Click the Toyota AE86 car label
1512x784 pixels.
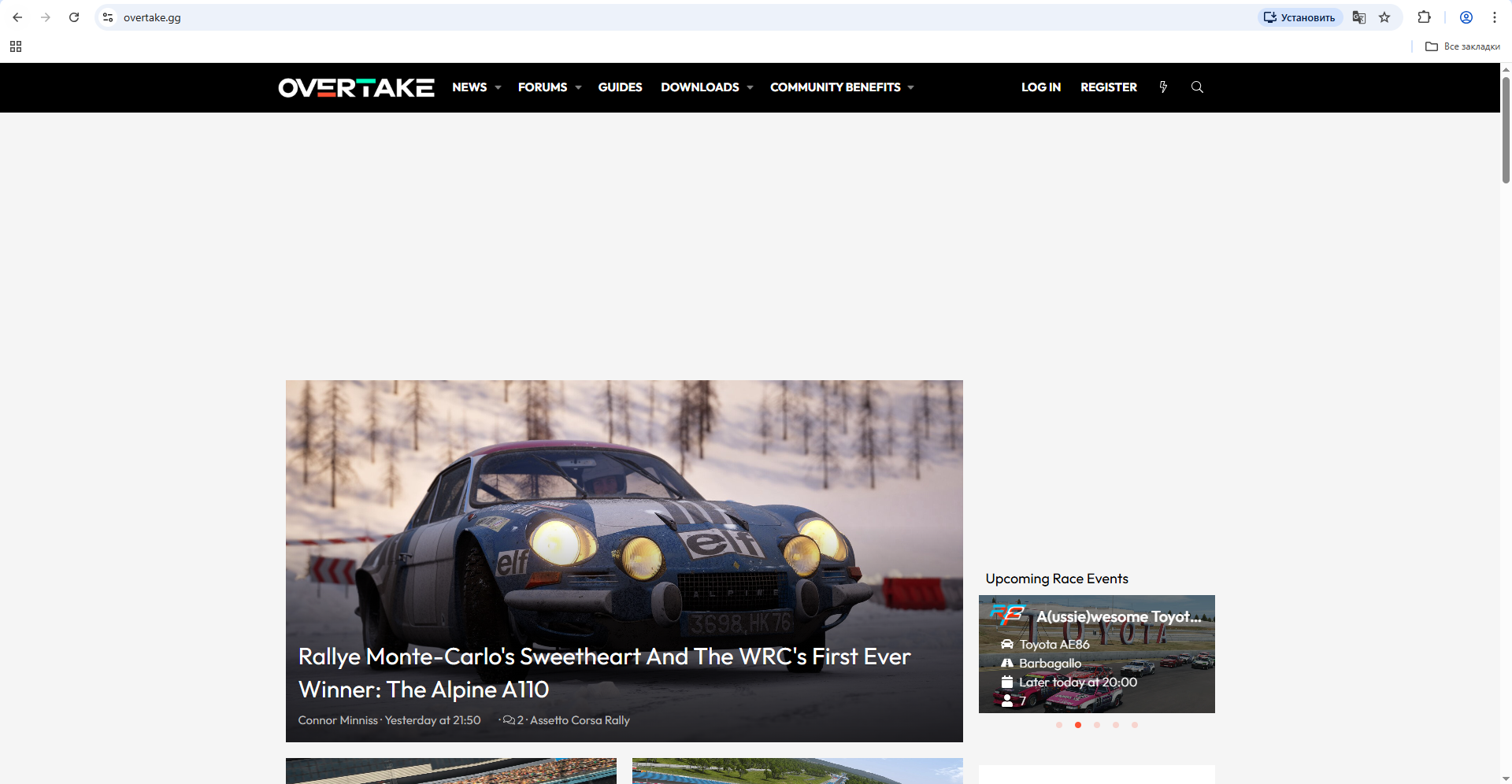(x=1054, y=645)
